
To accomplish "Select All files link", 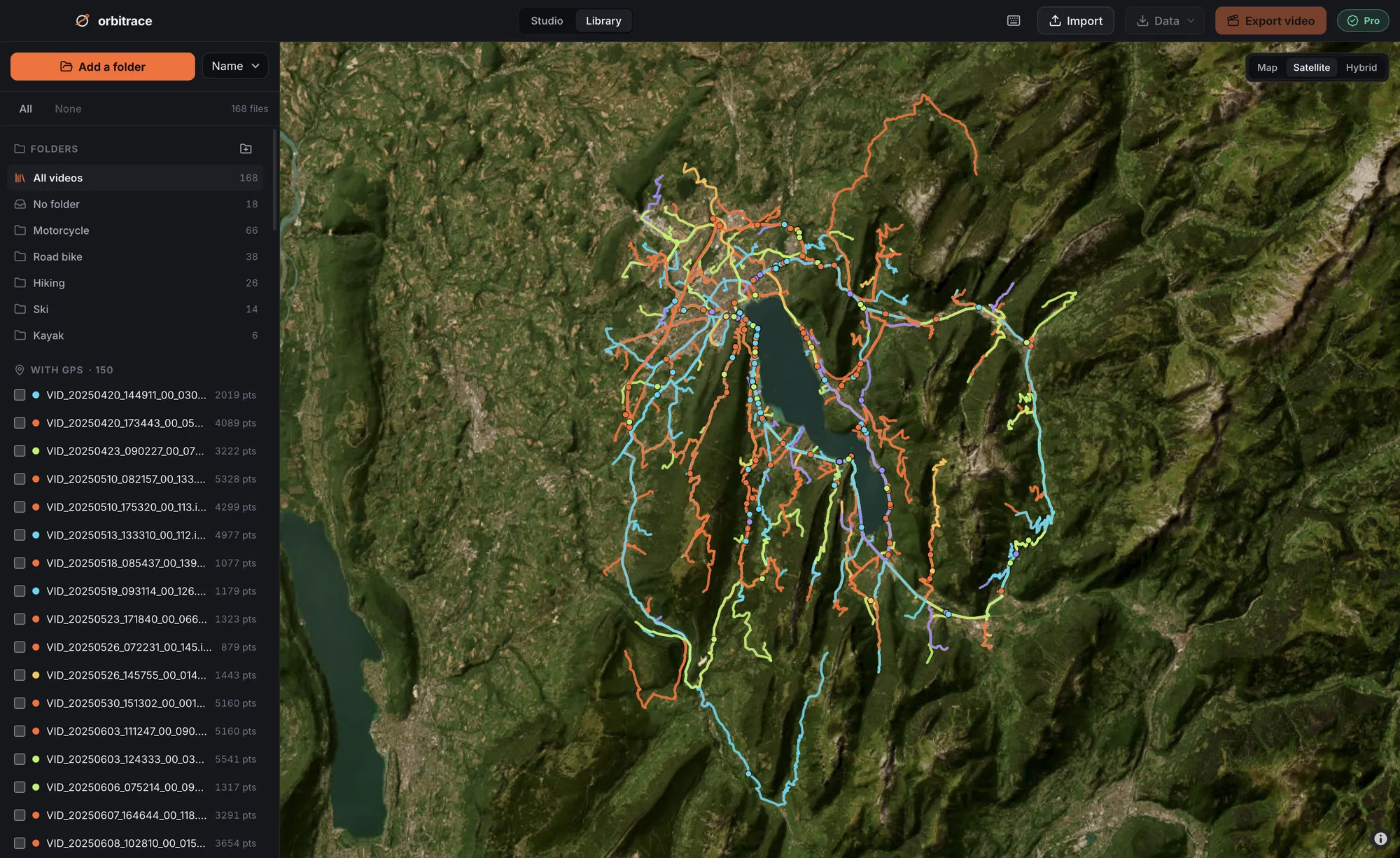I will [26, 109].
